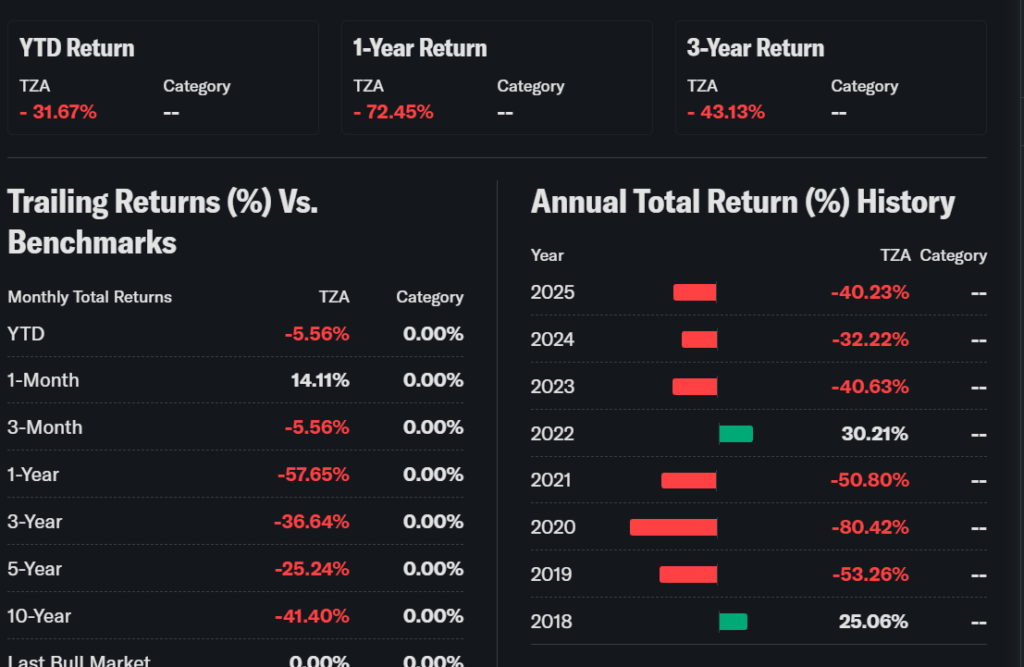This screenshot has height=667, width=1024.
Task: Click the Year column header in annual history
Action: point(547,255)
